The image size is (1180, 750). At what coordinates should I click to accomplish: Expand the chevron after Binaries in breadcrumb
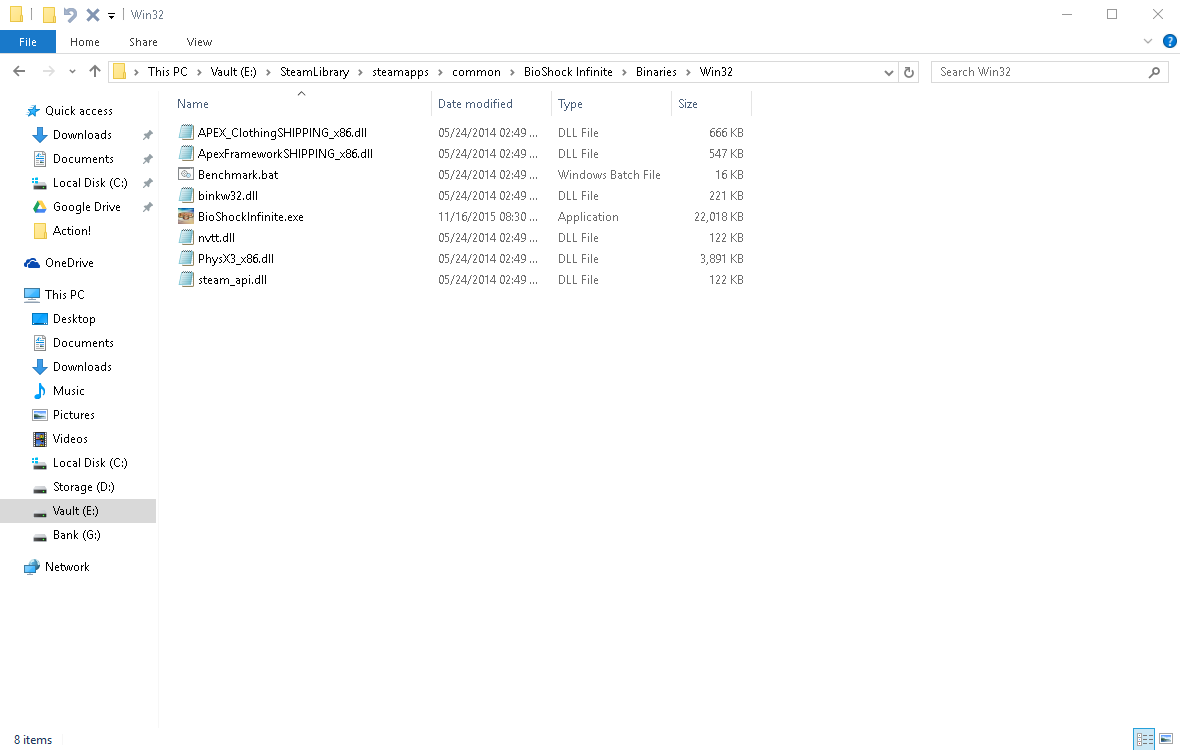pos(688,72)
